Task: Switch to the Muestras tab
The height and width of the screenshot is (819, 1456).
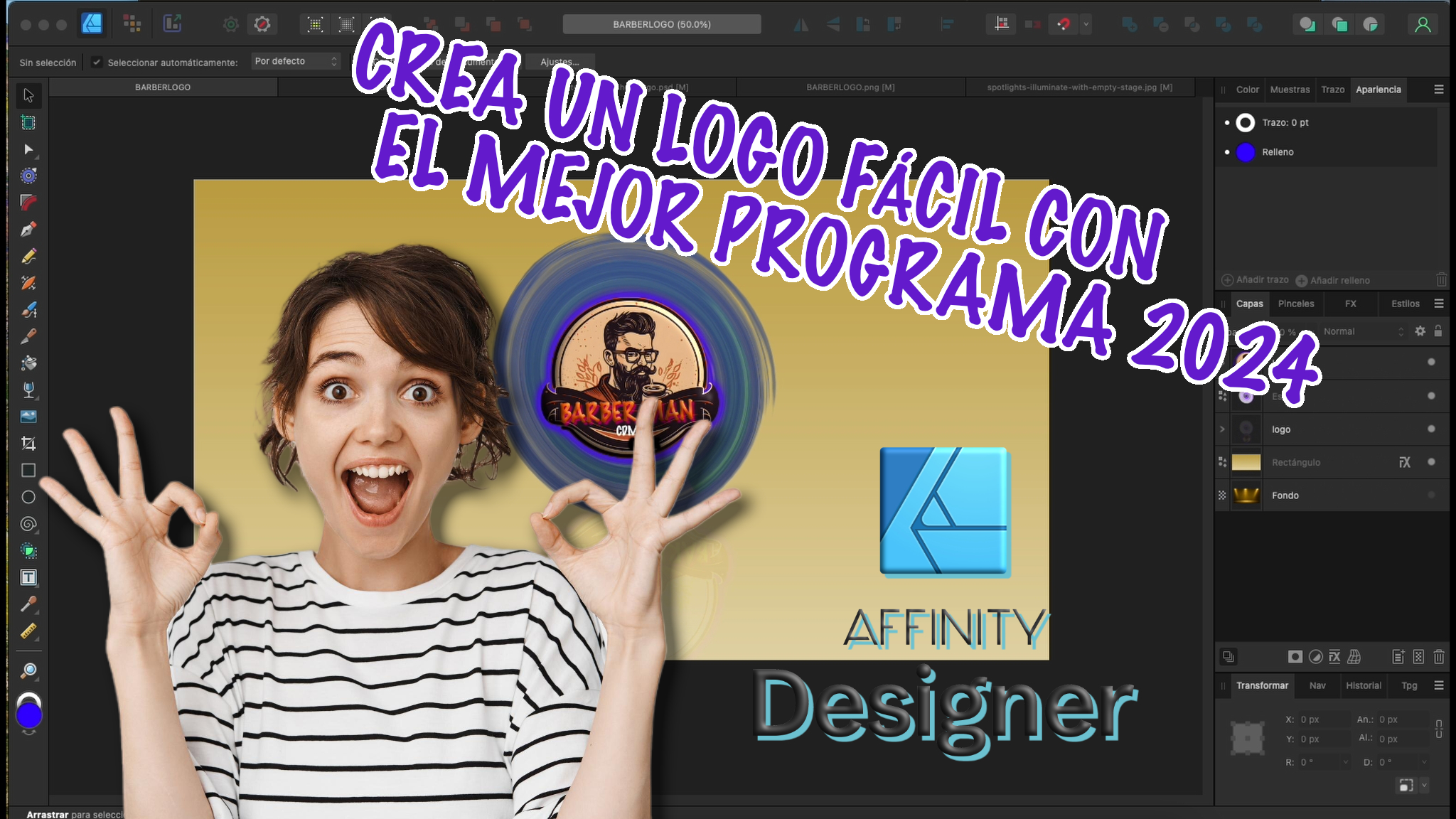Action: pyautogui.click(x=1290, y=90)
